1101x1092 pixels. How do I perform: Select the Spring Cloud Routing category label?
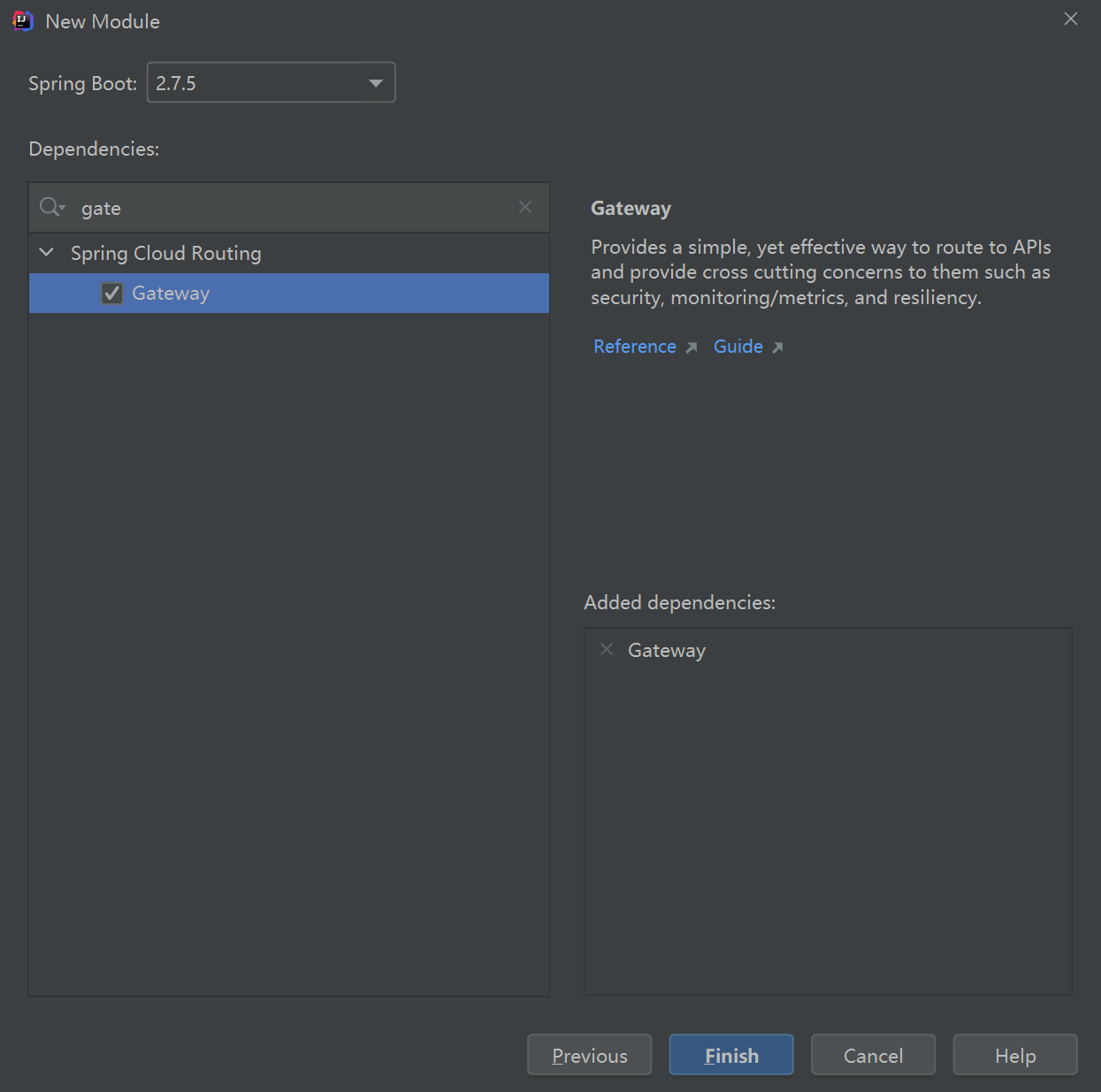(166, 253)
